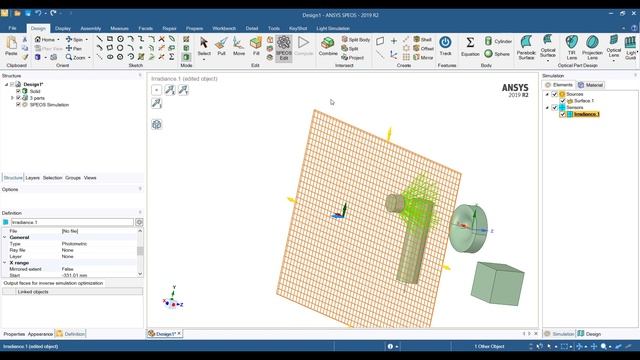Switch to the Light Simulation ribbon tab

(333, 28)
